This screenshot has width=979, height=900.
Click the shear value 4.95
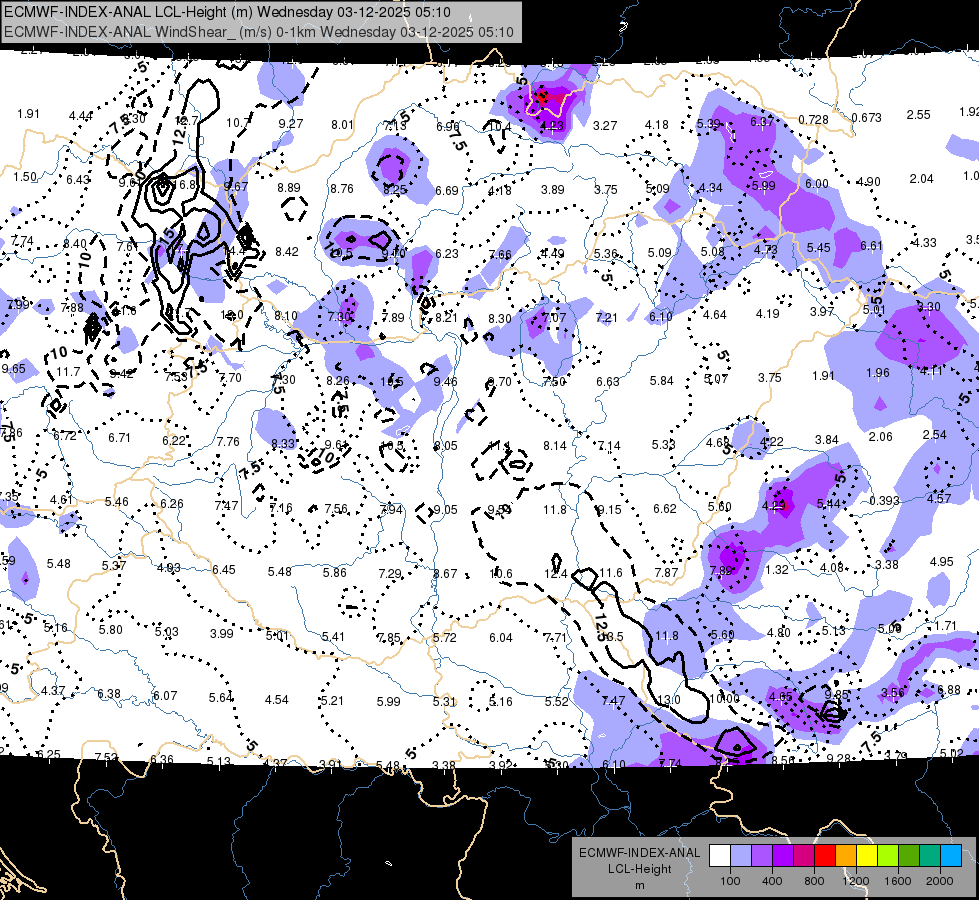942,562
